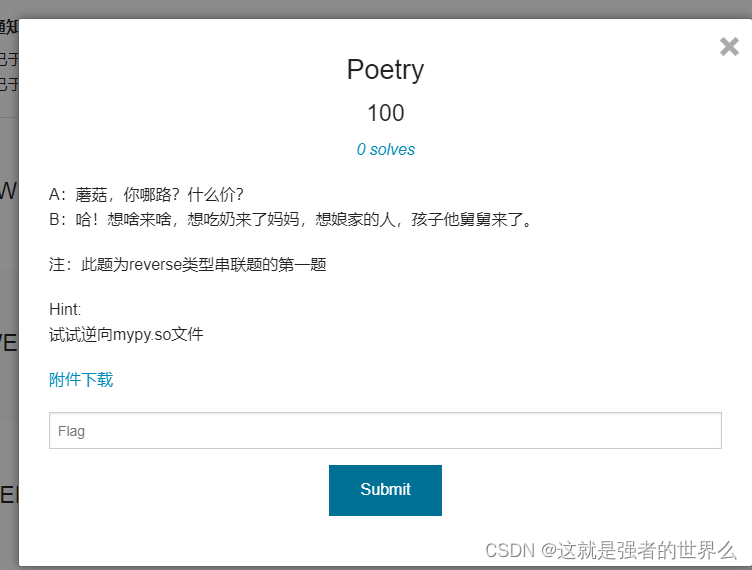Image resolution: width=752 pixels, height=570 pixels.
Task: Select the Poetry challenge title
Action: 386,70
